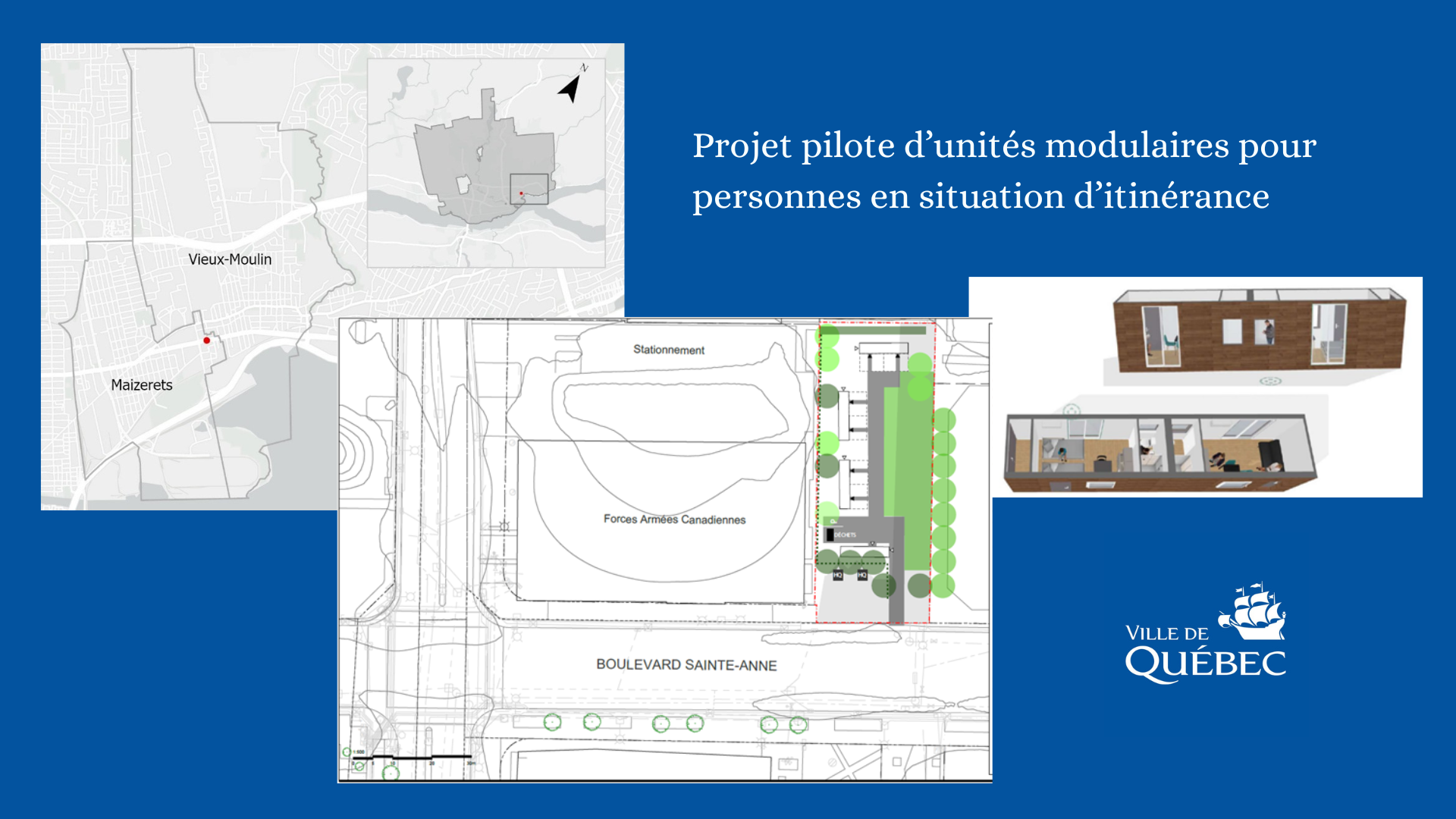
Task: Click the scale bar on the site plan
Action: (413, 757)
